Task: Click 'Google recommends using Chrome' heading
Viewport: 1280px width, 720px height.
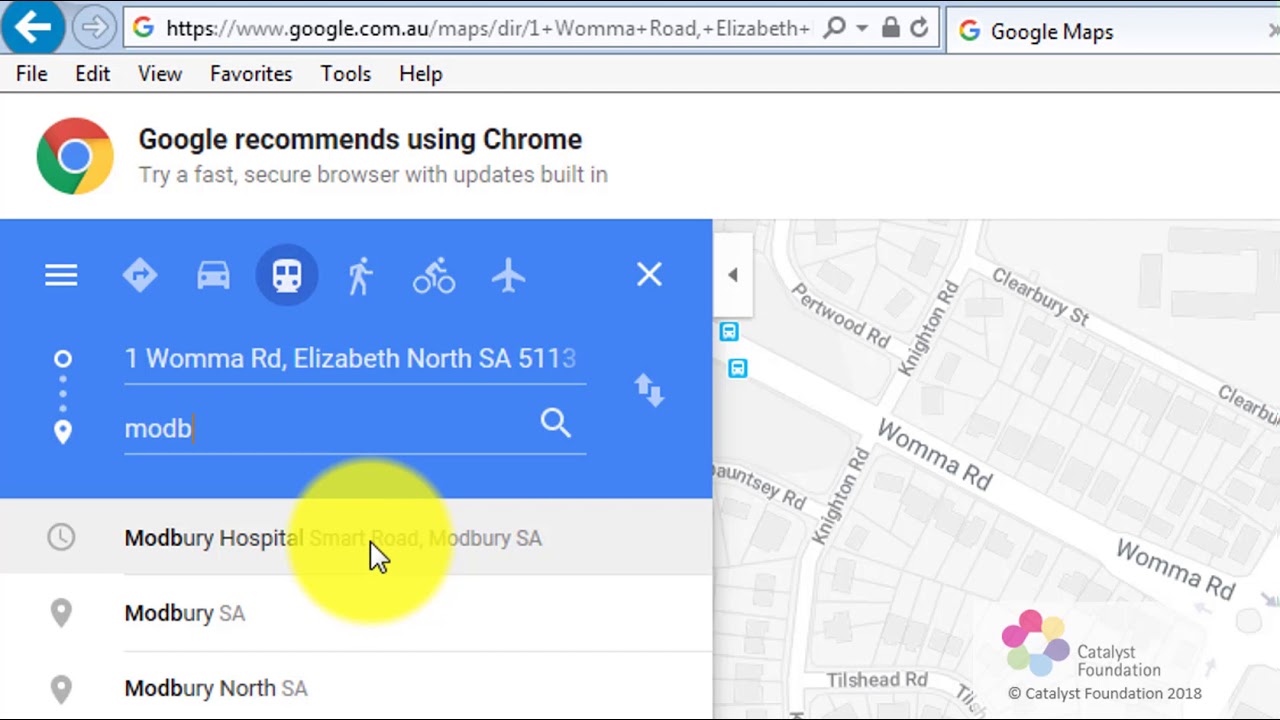Action: (x=360, y=139)
